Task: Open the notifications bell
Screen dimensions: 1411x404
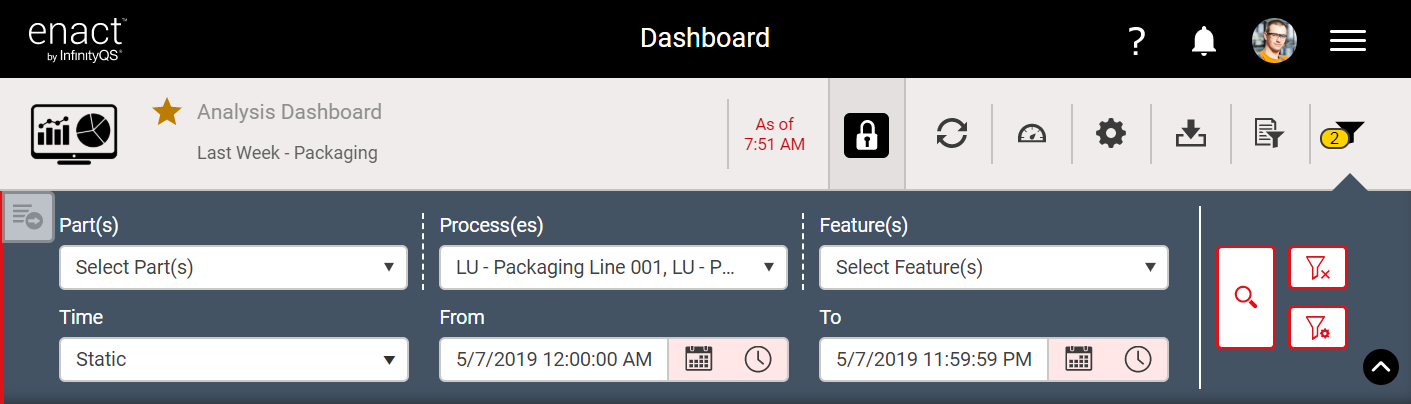Action: [1204, 41]
